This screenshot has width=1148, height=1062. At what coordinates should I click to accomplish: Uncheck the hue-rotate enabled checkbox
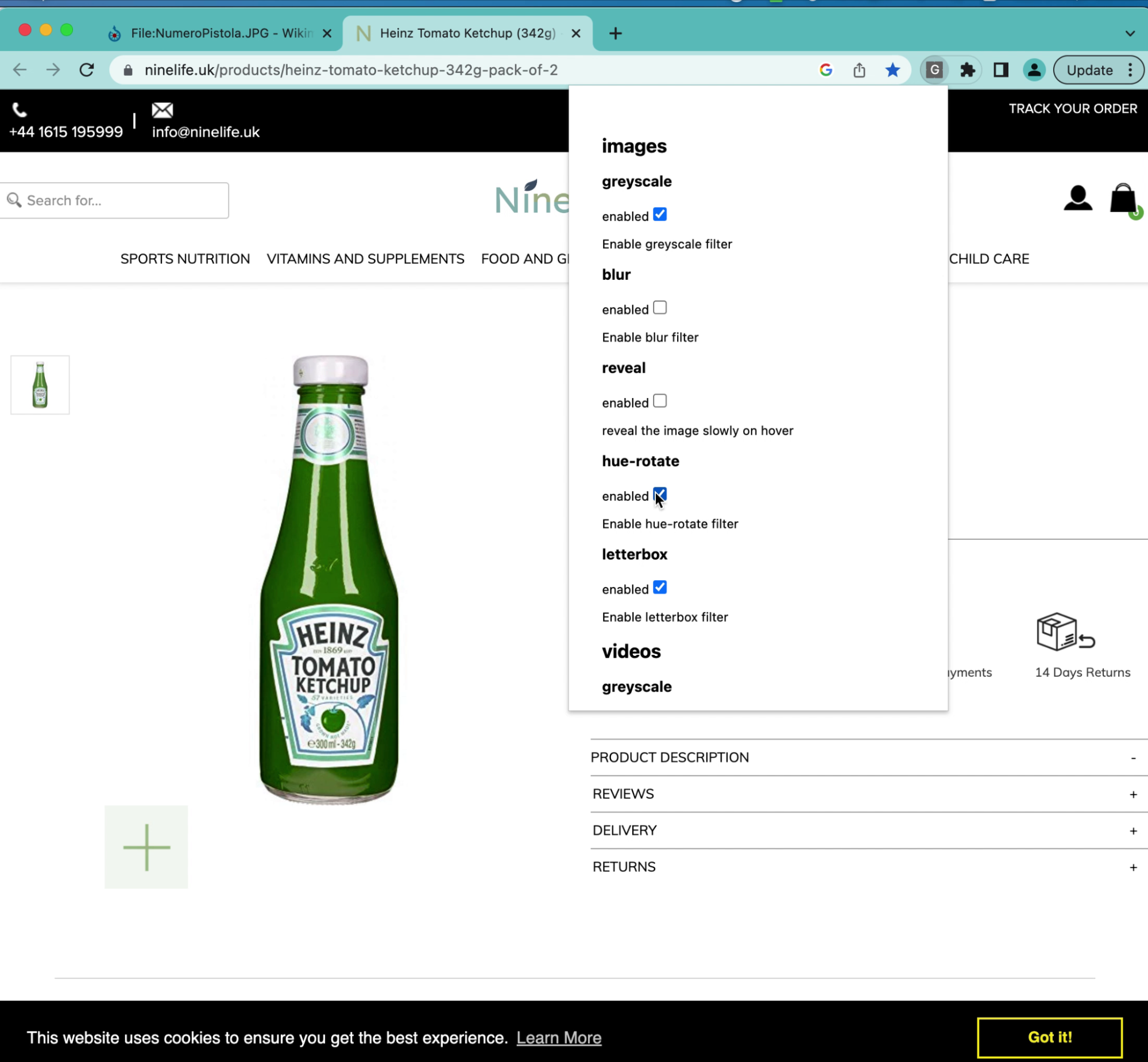[660, 494]
